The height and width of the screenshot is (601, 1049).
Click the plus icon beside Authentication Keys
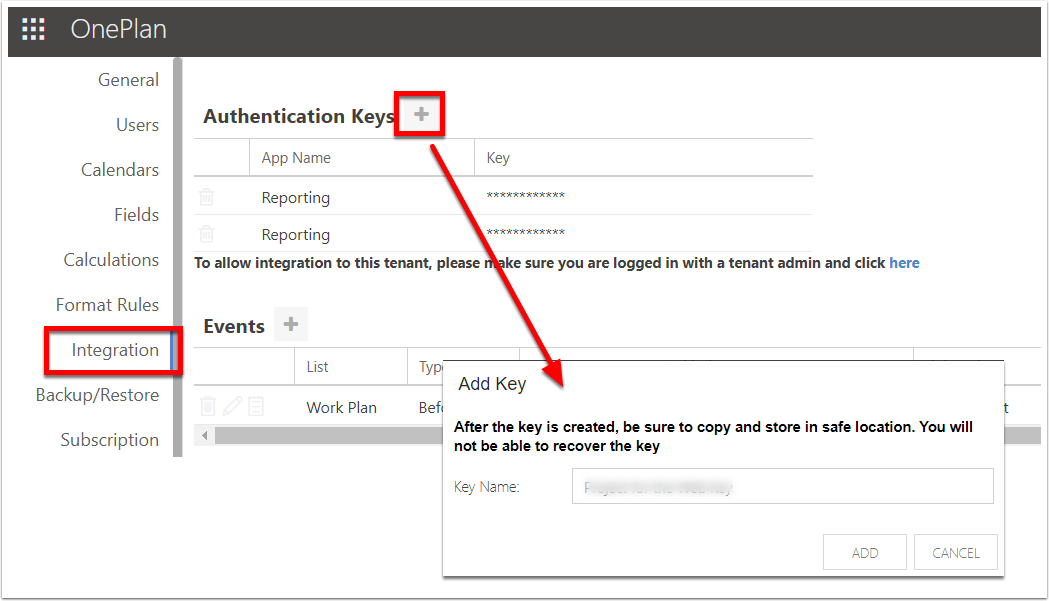pos(419,113)
